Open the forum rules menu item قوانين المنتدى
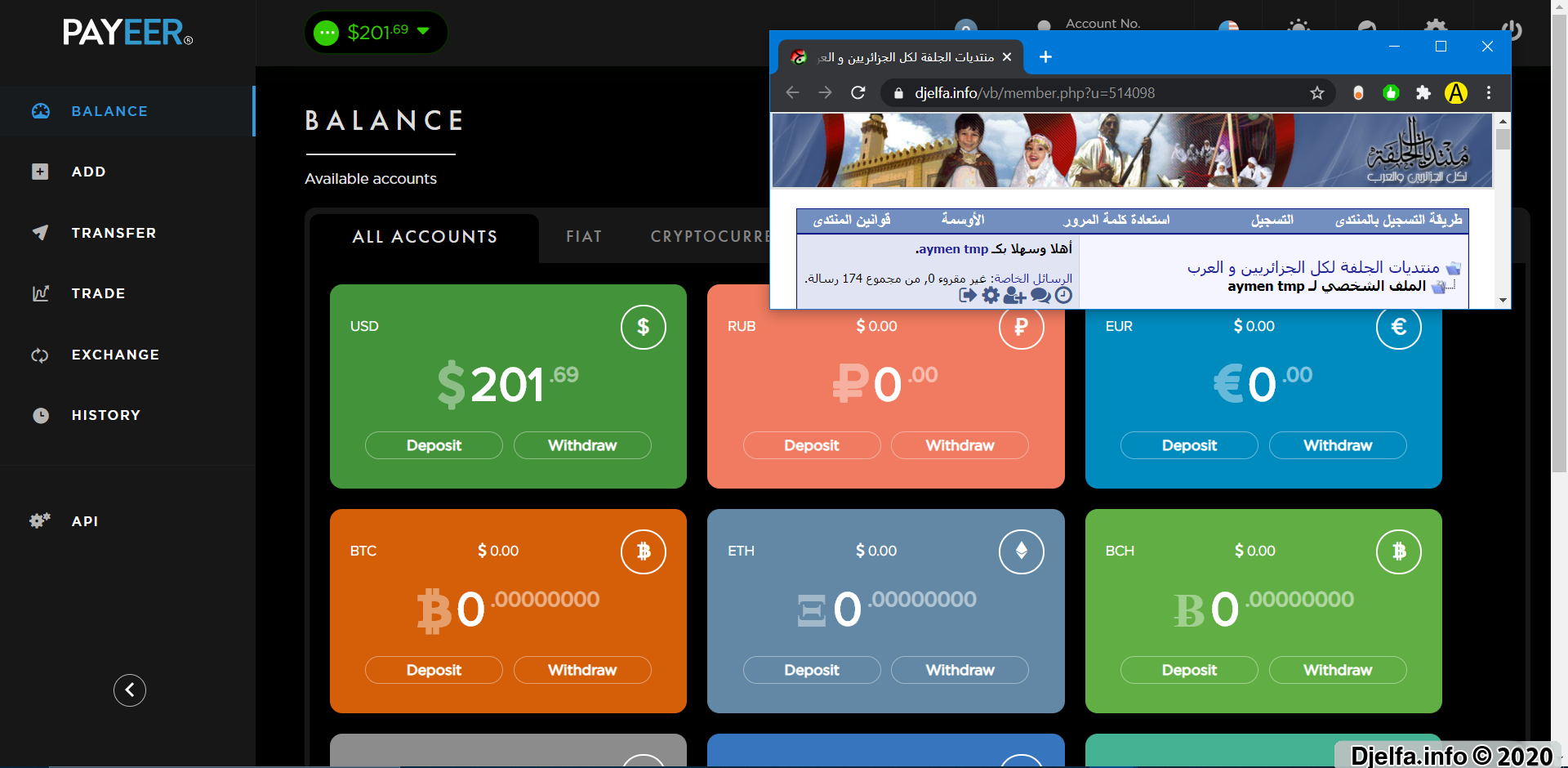1568x768 pixels. [852, 220]
